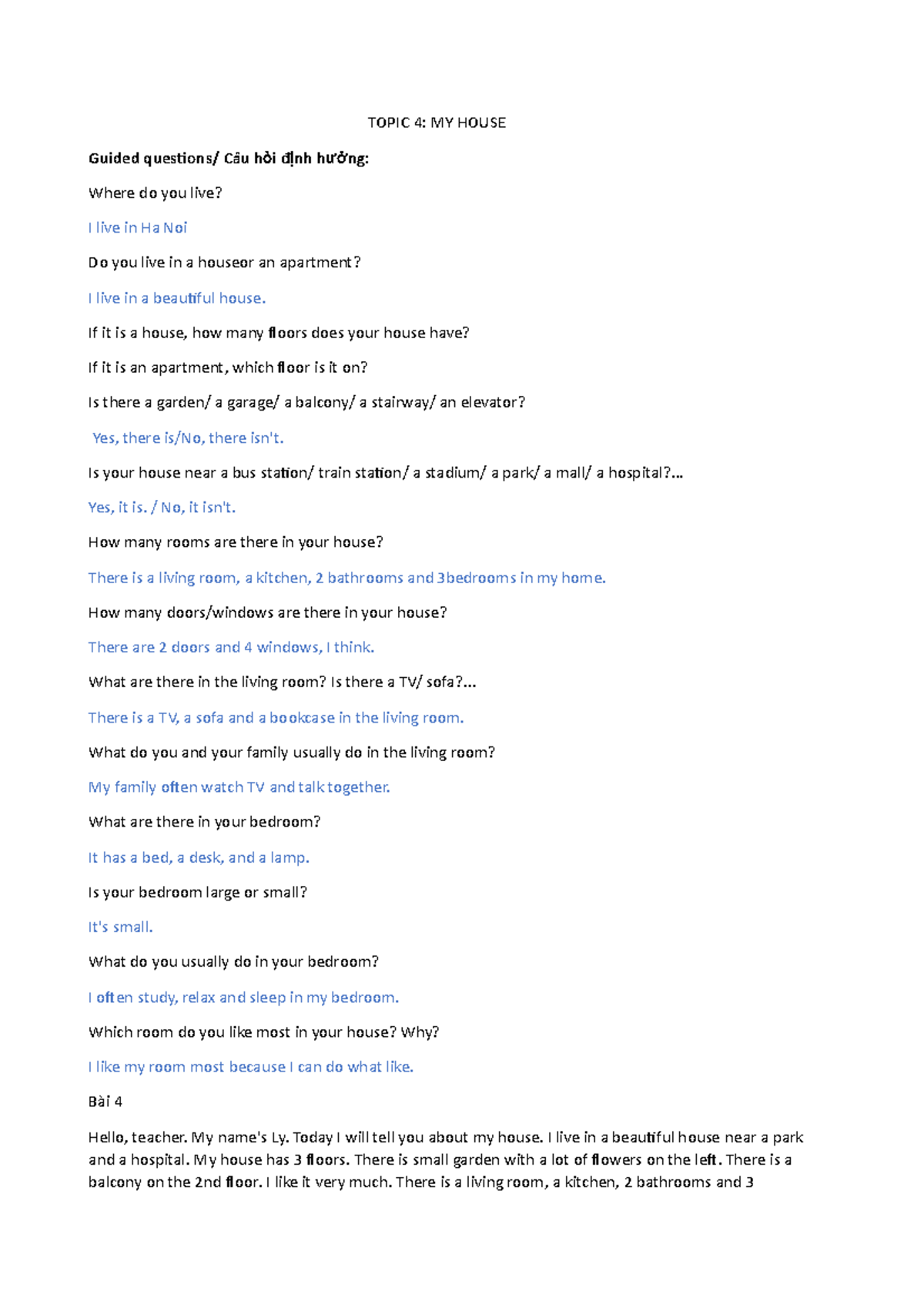Click the bus station/train station question line
The image size is (924, 1308).
pos(385,473)
